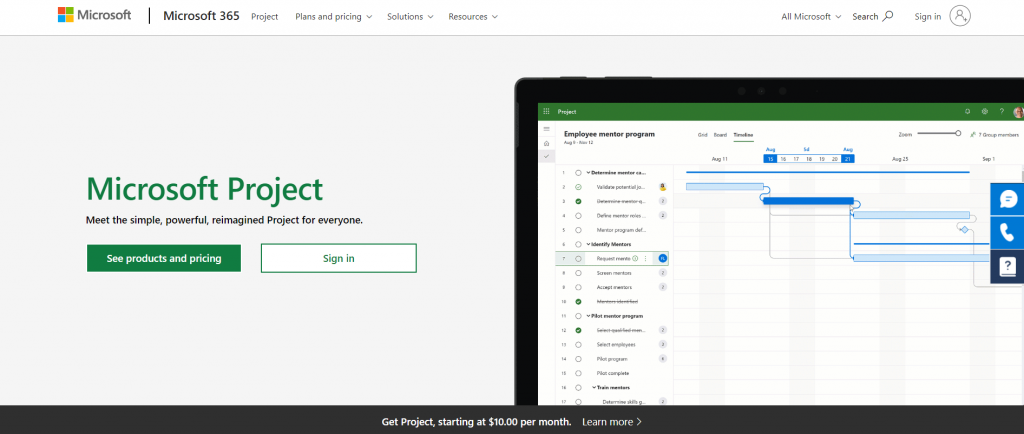Click the info icon on Request mentors row
Image resolution: width=1024 pixels, height=434 pixels.
[635, 258]
